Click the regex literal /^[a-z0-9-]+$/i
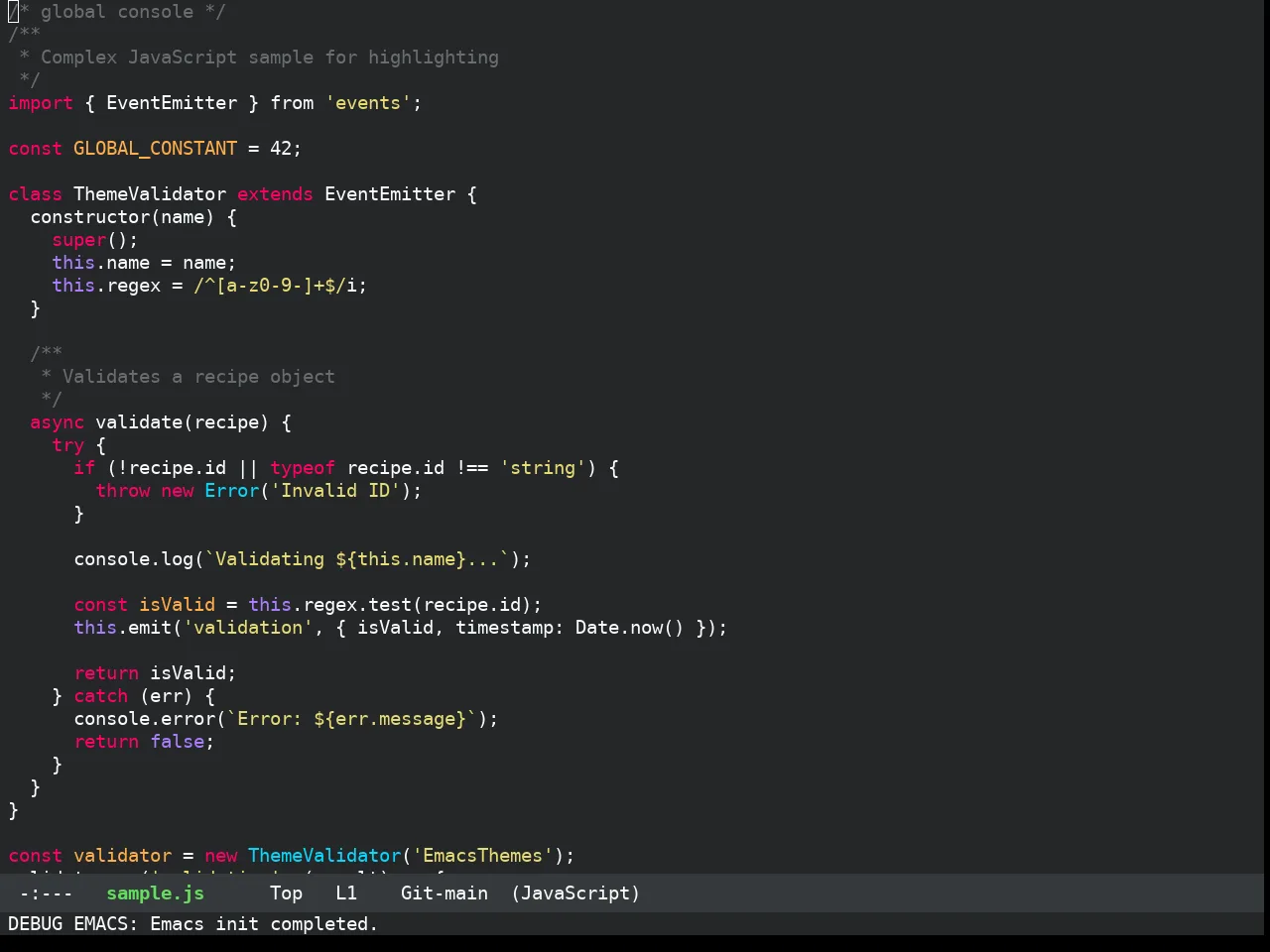1270x952 pixels. (275, 286)
